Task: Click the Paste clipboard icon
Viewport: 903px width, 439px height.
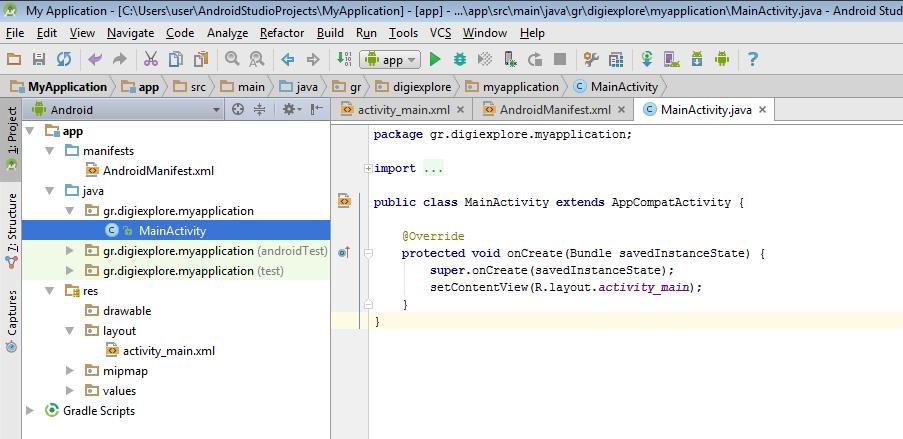Action: (x=200, y=59)
